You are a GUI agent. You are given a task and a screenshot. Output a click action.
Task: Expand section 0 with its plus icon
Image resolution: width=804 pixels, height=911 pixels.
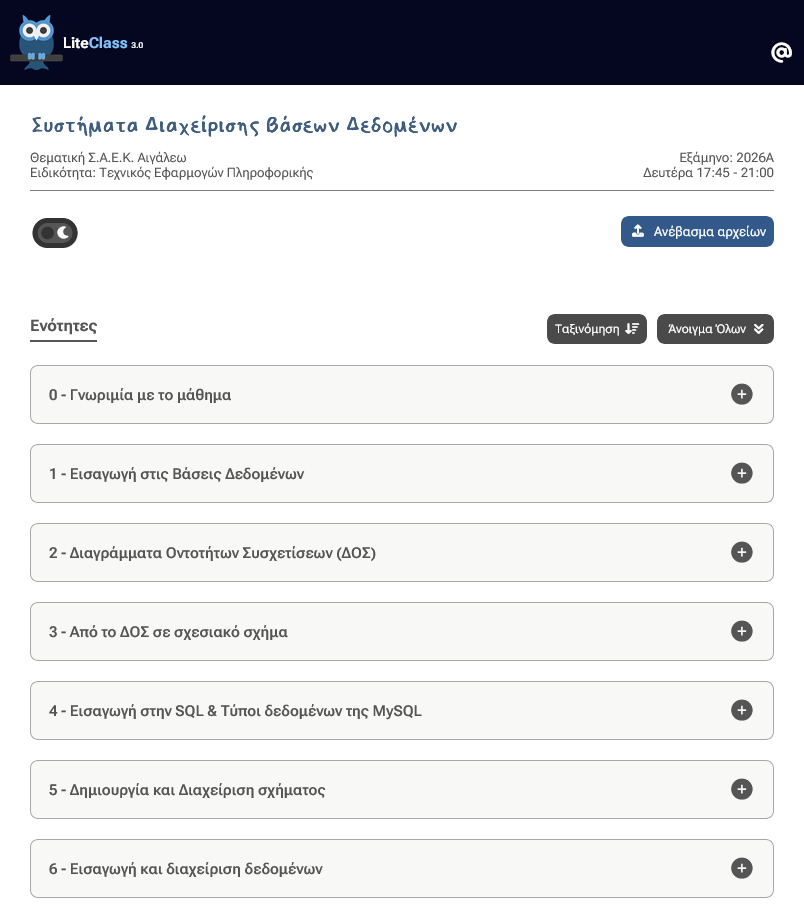pos(742,394)
